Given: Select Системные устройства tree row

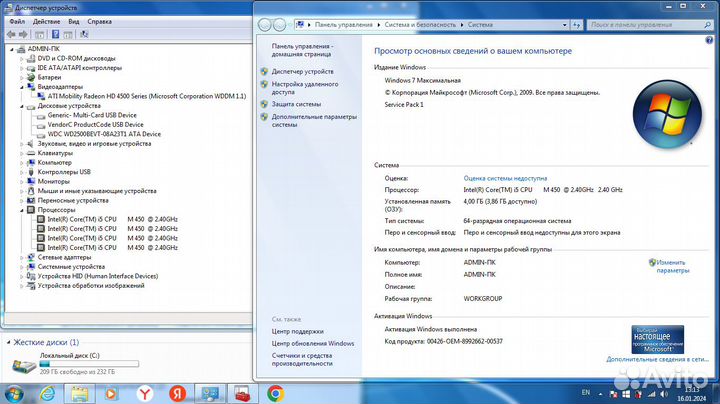Looking at the screenshot, I should (71, 267).
